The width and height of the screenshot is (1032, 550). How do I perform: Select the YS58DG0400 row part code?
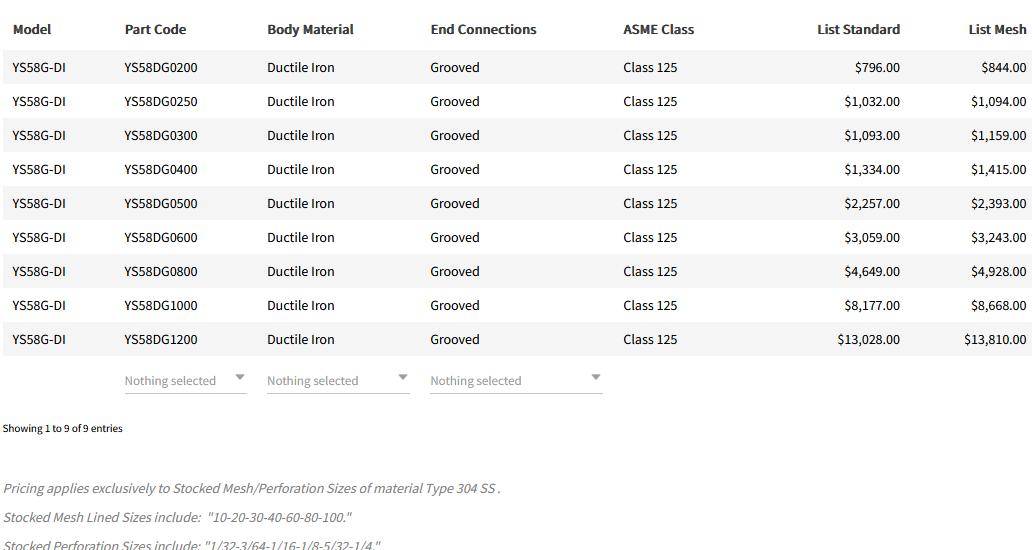coord(161,170)
